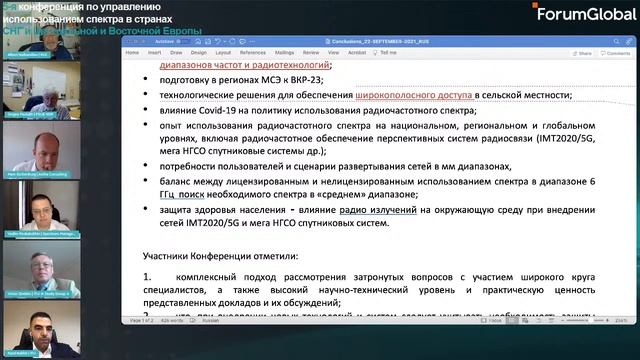The height and width of the screenshot is (360, 640).
Task: Click the bullet line starting 'влияние Covid-19'
Action: [318, 111]
